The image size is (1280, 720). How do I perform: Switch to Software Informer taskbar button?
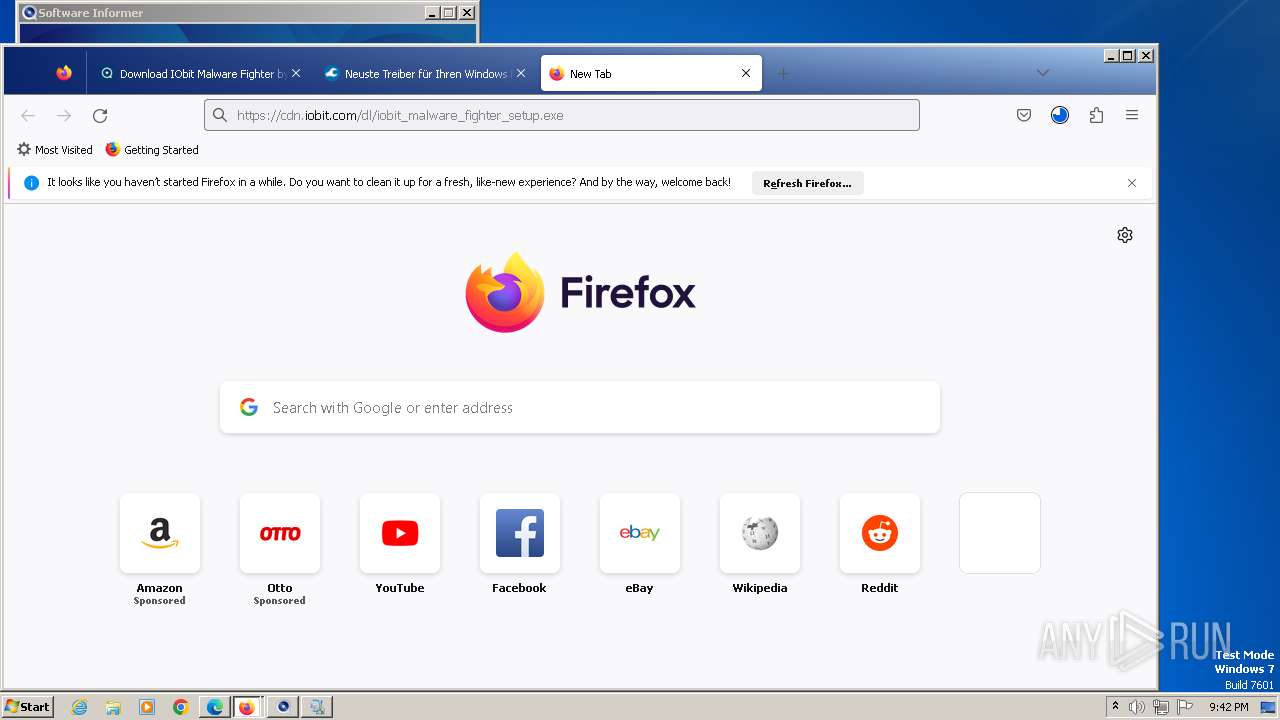pyautogui.click(x=283, y=707)
